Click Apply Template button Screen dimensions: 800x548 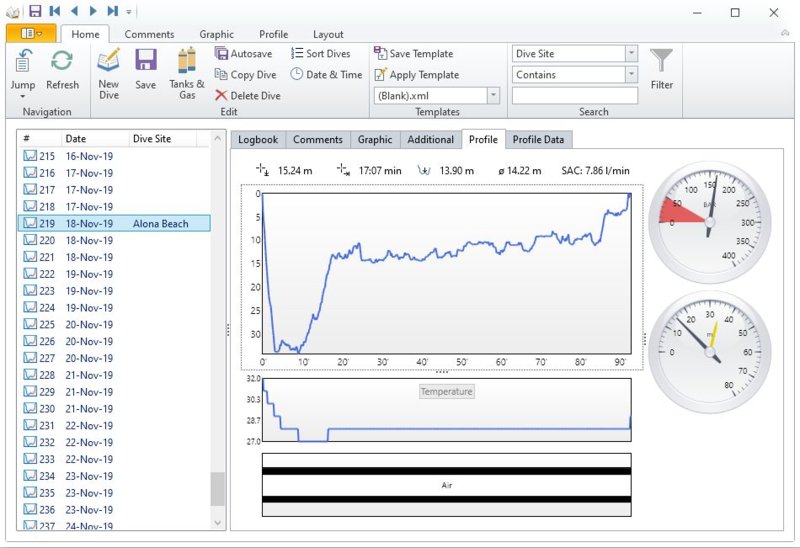coord(416,75)
